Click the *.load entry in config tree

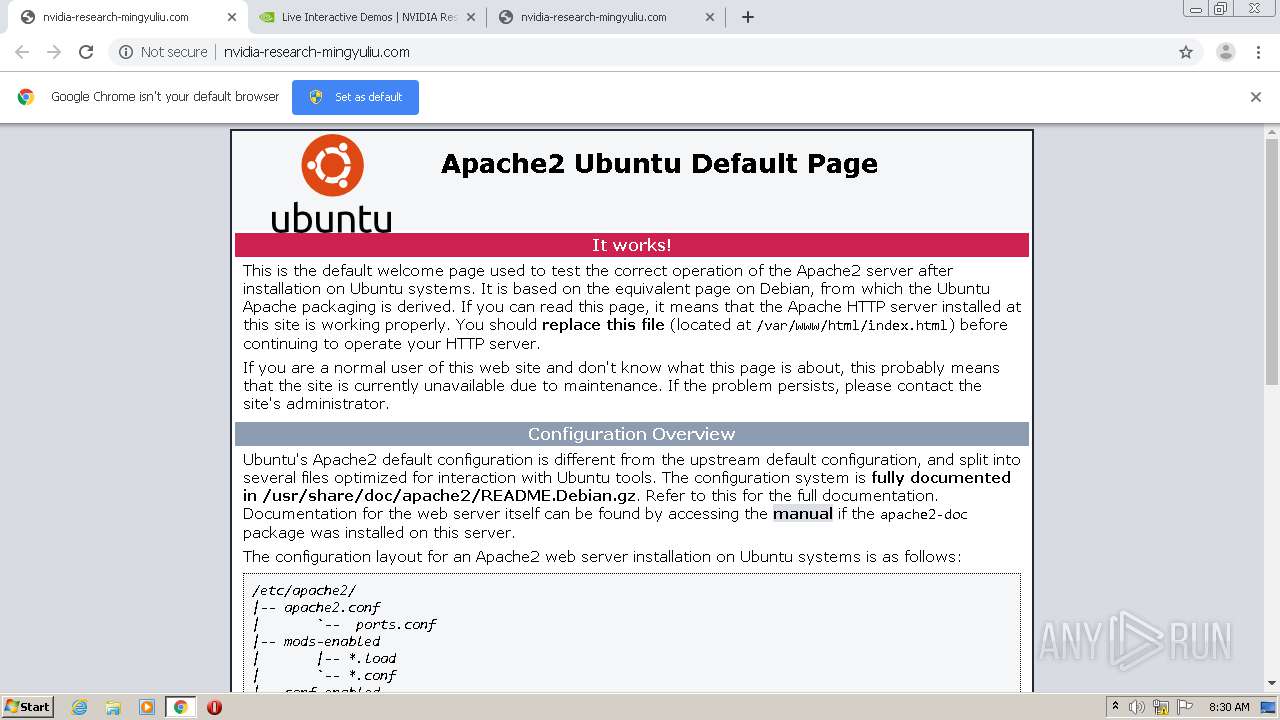tap(372, 659)
